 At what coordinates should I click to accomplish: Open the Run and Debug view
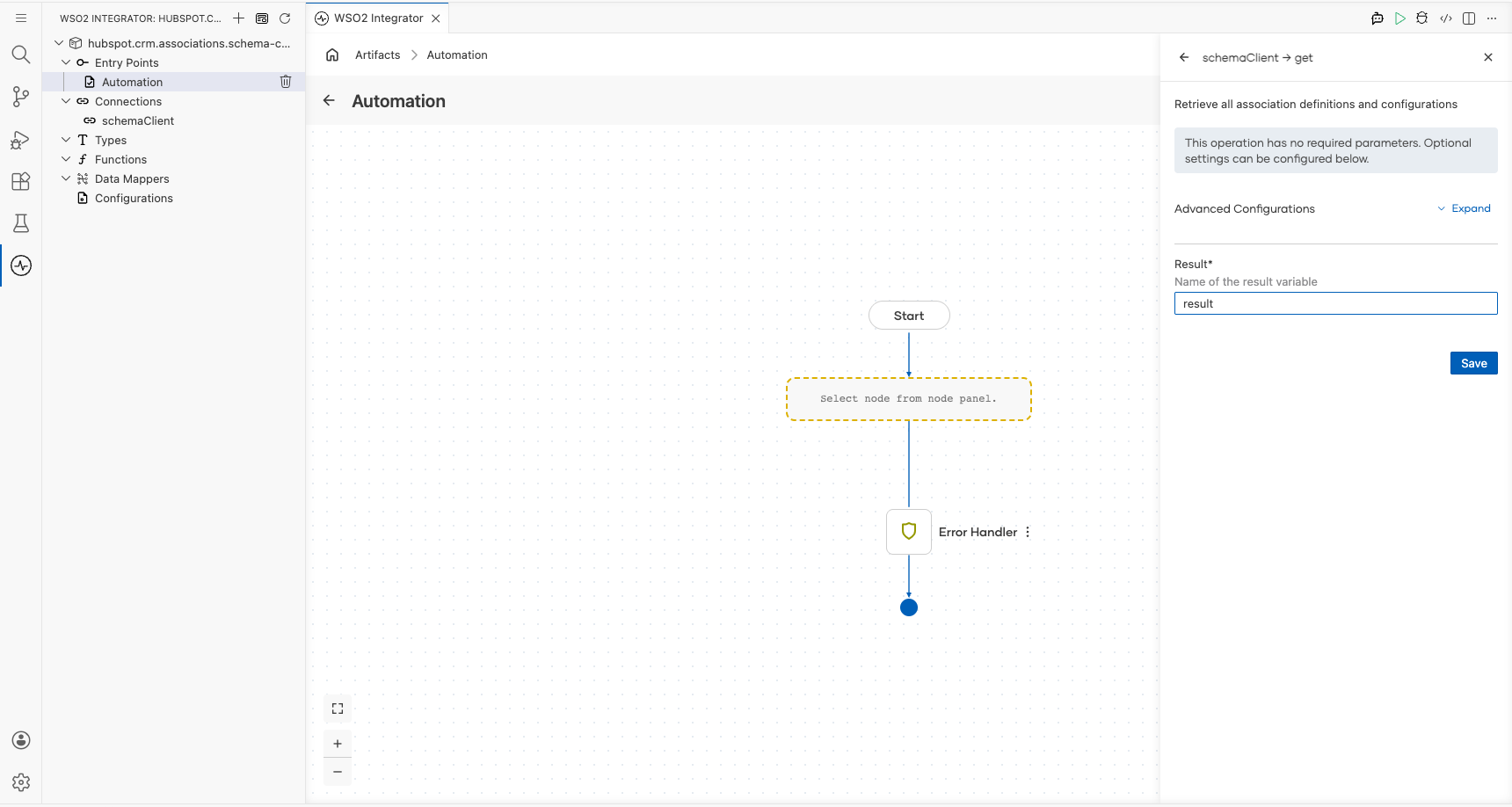(x=21, y=140)
